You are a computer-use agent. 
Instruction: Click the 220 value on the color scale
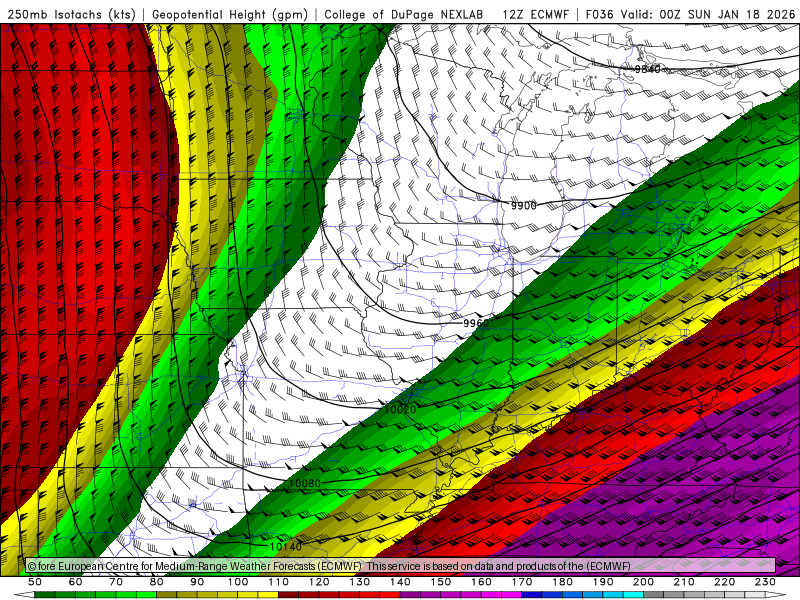724,582
